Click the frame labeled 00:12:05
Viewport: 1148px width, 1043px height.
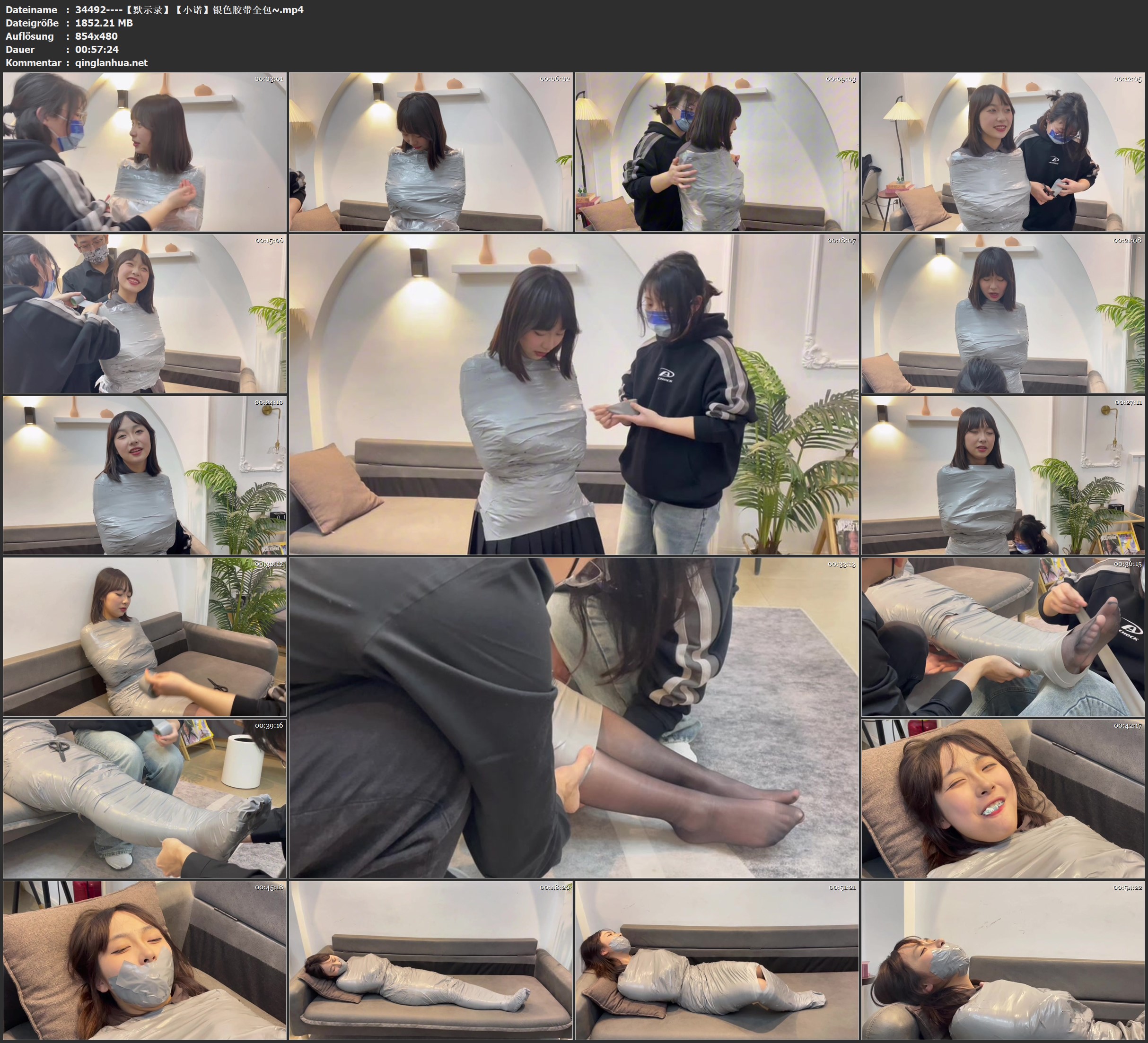1003,151
